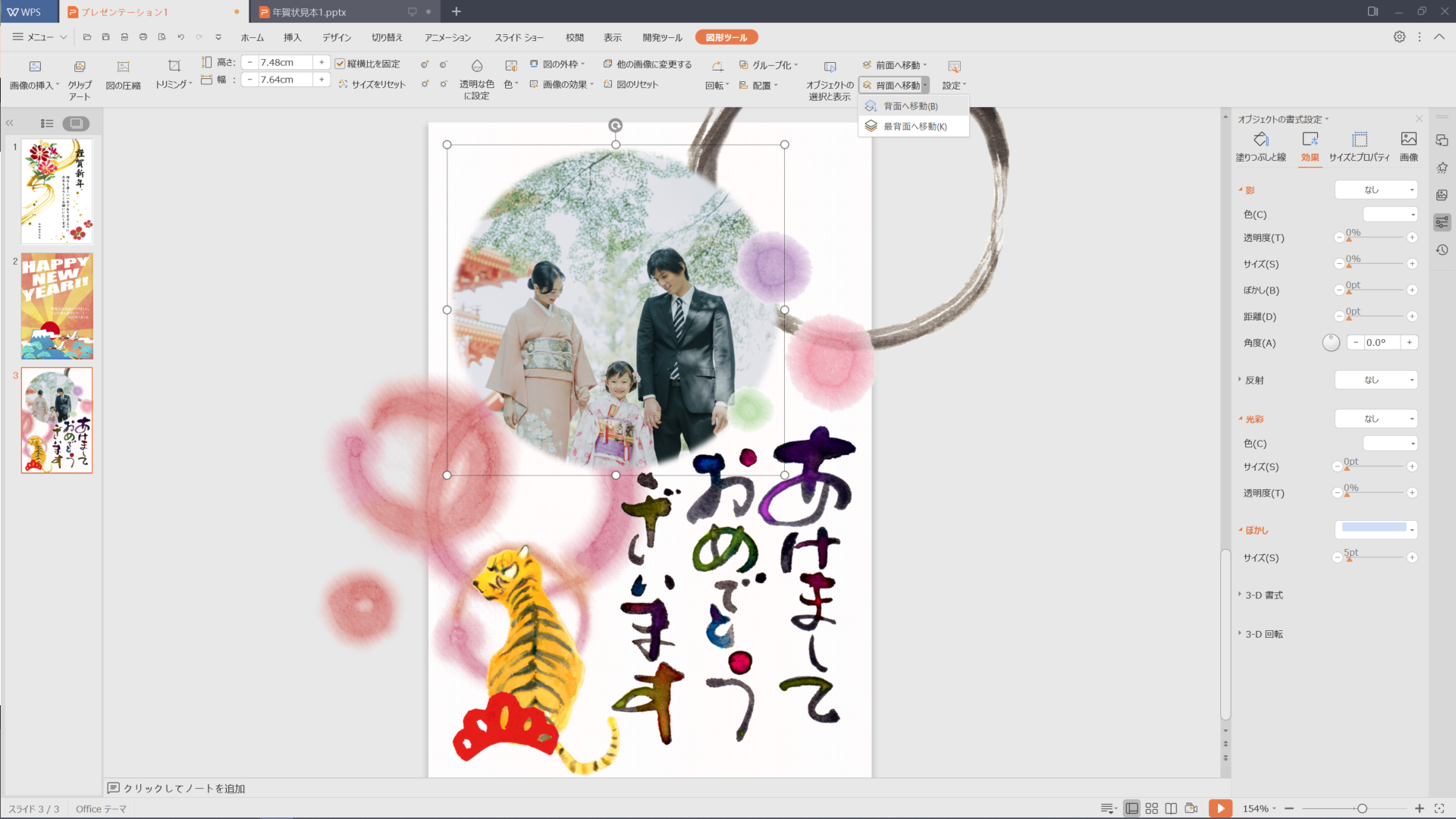
Task: Switch to outline view in slide panel
Action: 47,124
